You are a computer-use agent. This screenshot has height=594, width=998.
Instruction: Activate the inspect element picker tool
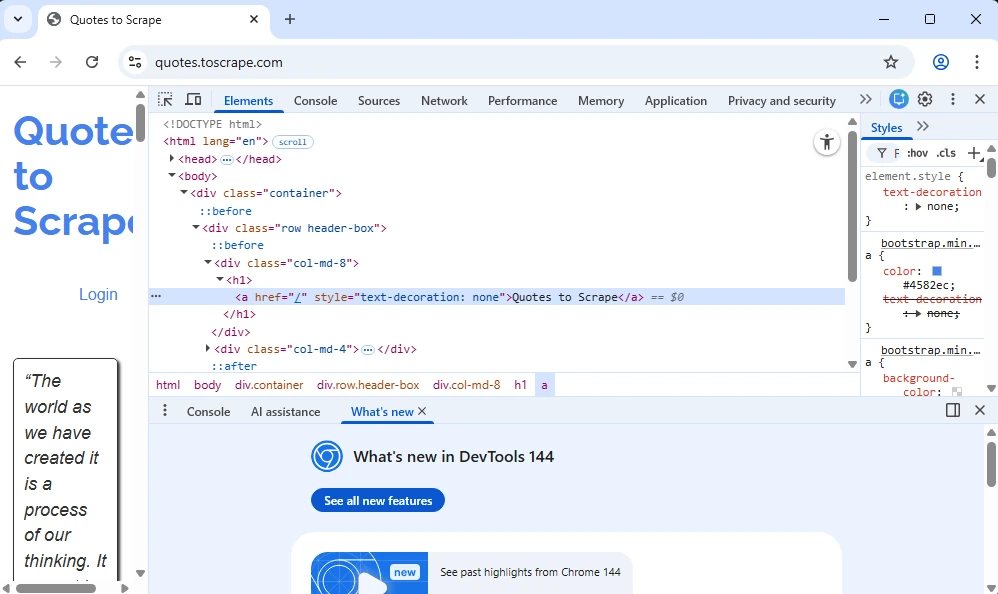pyautogui.click(x=165, y=100)
